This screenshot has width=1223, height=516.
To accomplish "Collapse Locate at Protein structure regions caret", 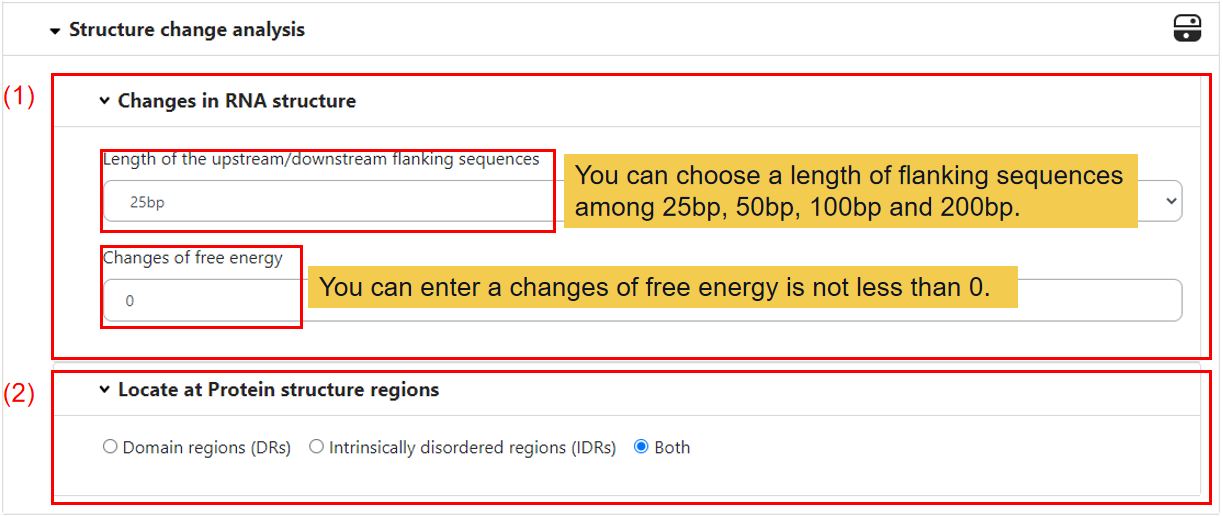I will [104, 390].
